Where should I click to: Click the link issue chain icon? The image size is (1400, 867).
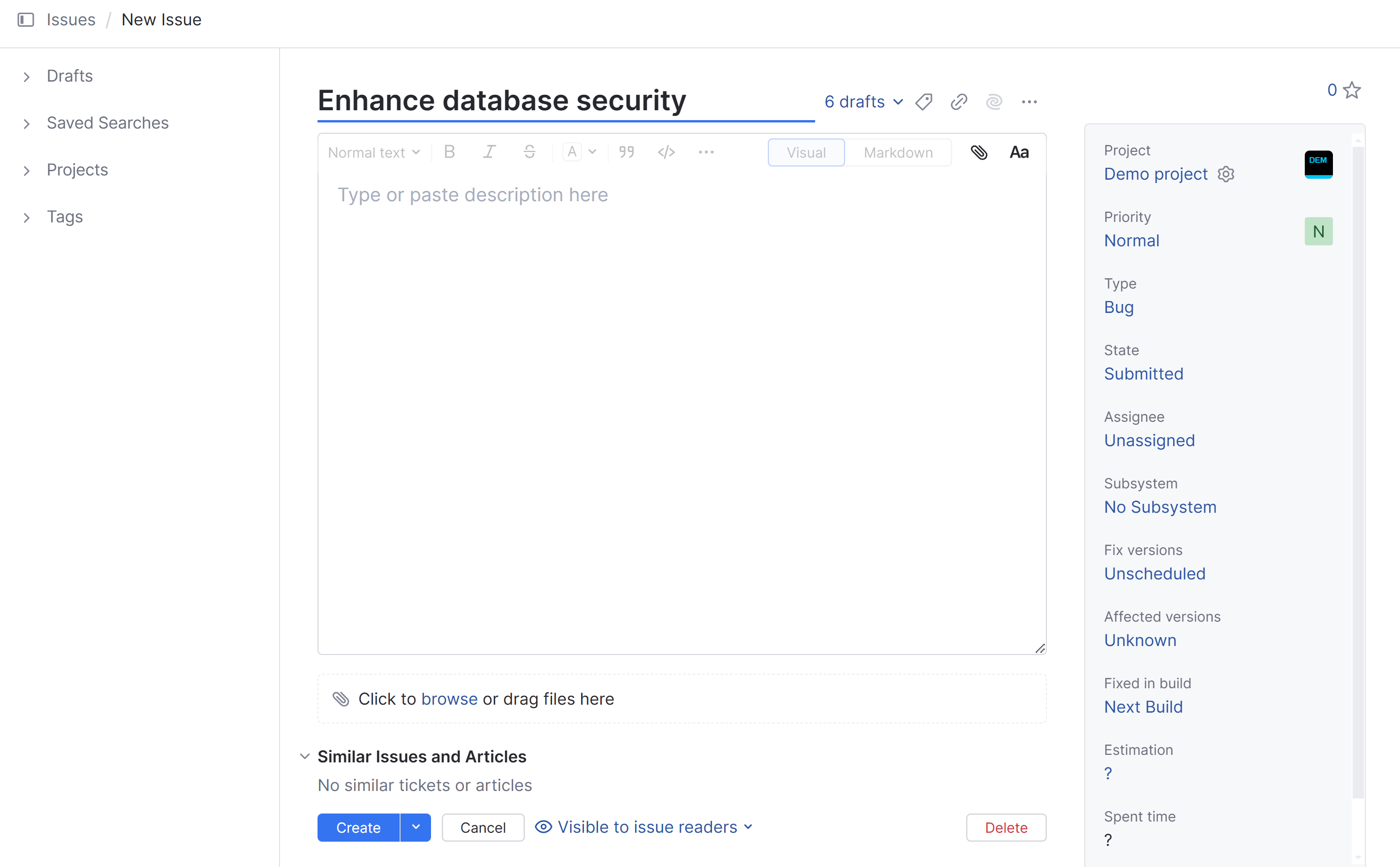[959, 102]
